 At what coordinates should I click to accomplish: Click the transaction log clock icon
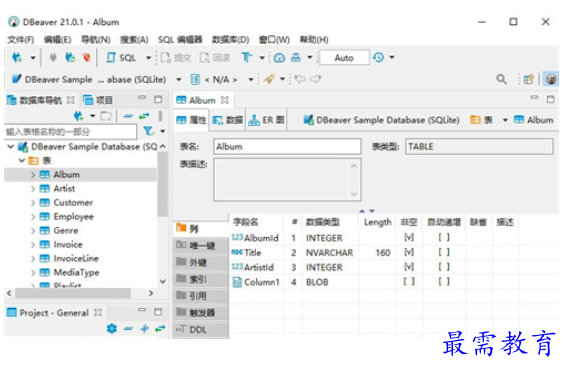(x=378, y=58)
